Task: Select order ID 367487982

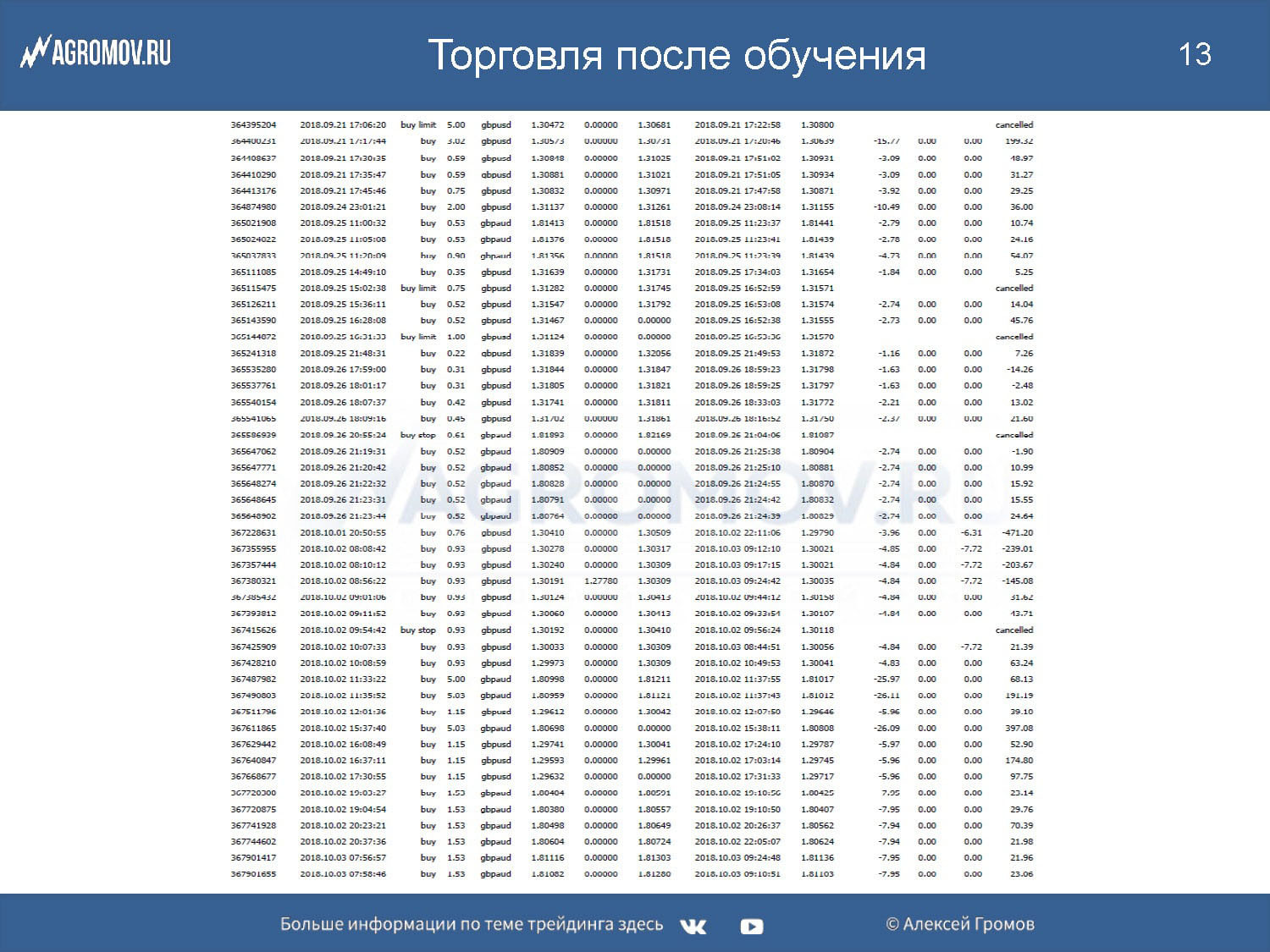Action: [253, 679]
